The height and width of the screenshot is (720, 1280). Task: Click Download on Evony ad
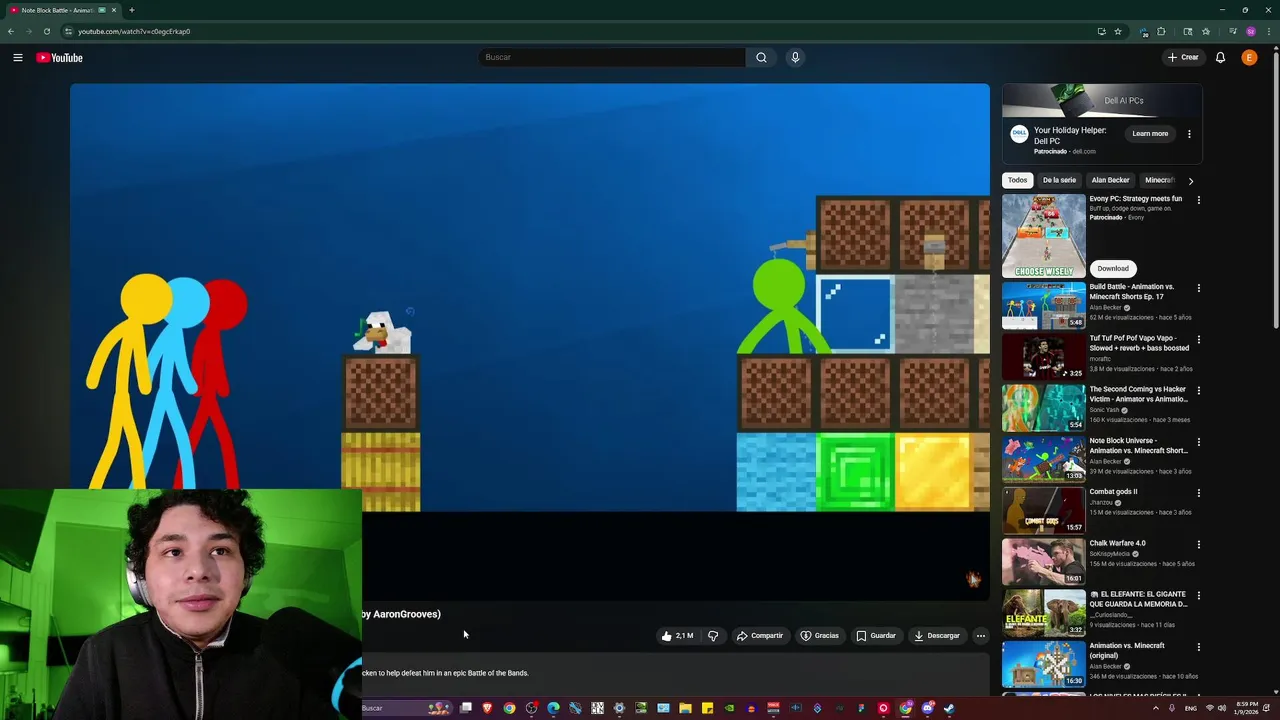[x=1113, y=268]
